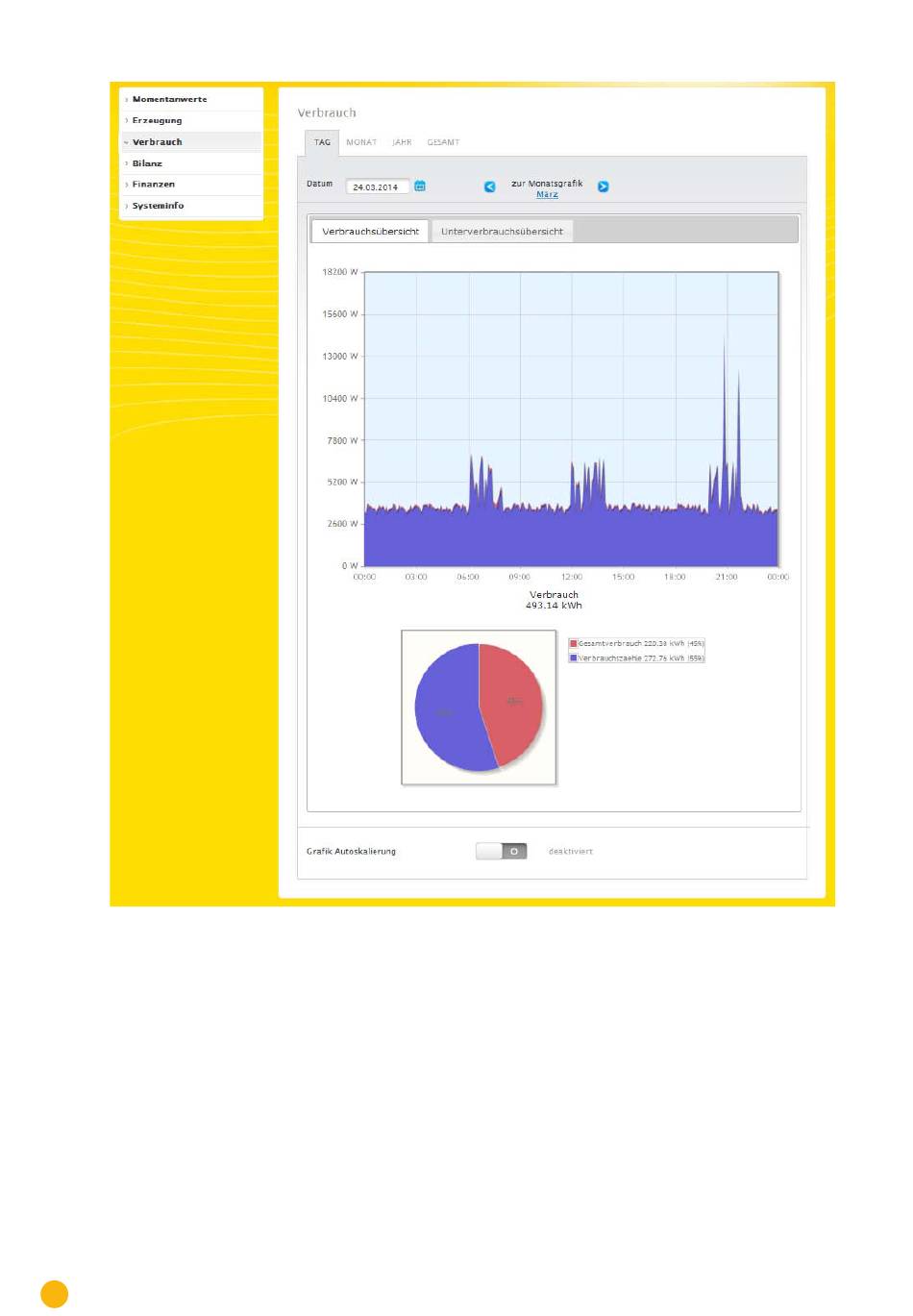
Task: Click blue Verbrauchszaehler legend square
Action: point(574,658)
